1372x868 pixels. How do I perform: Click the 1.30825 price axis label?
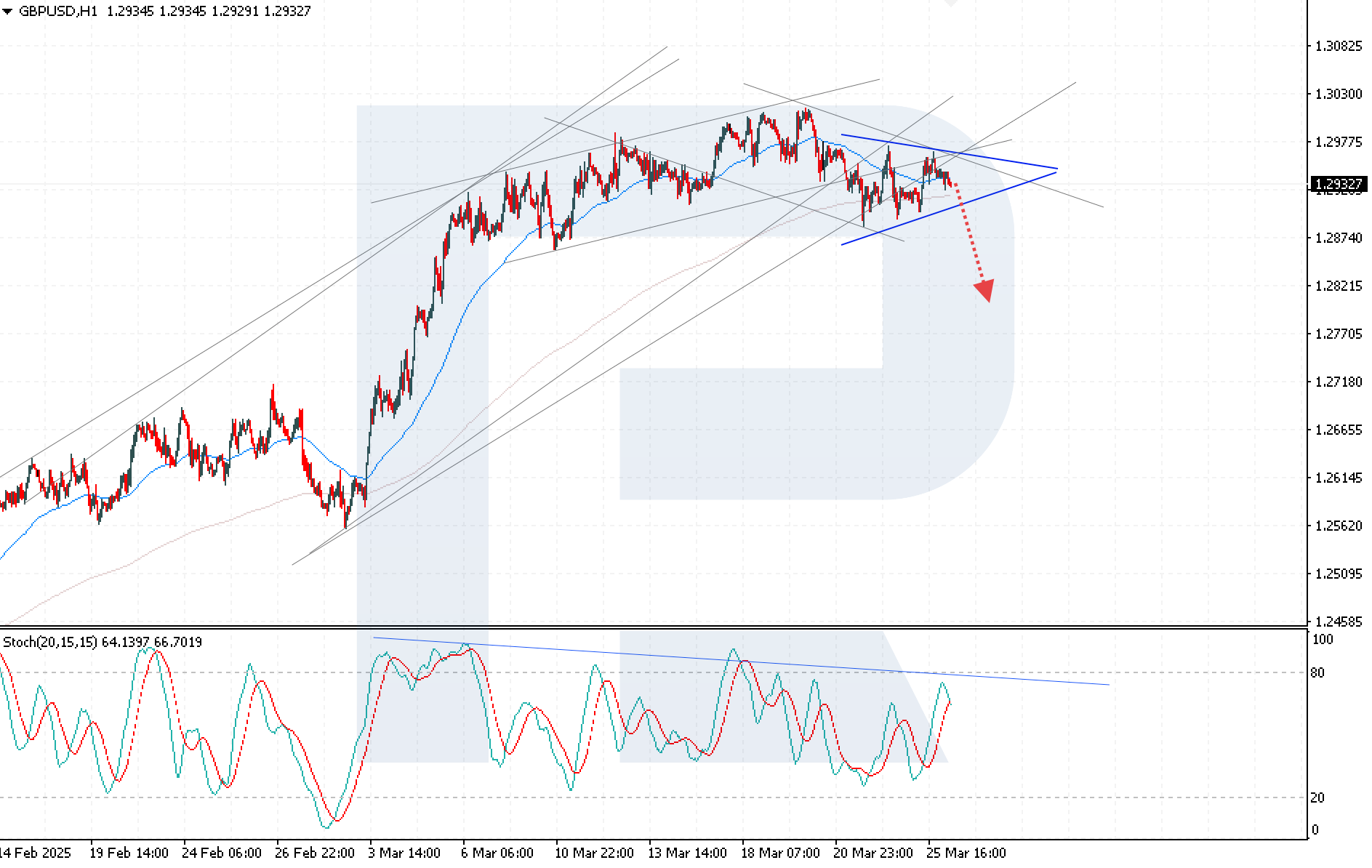[1338, 46]
